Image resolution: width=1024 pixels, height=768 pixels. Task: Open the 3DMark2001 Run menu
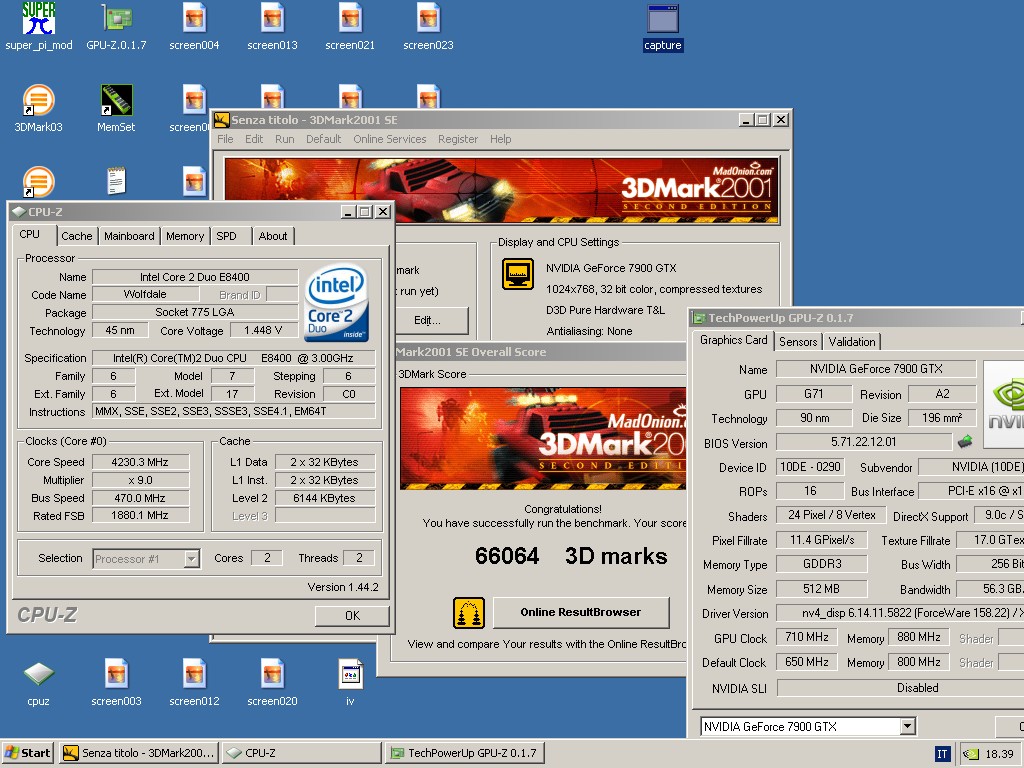(x=284, y=139)
